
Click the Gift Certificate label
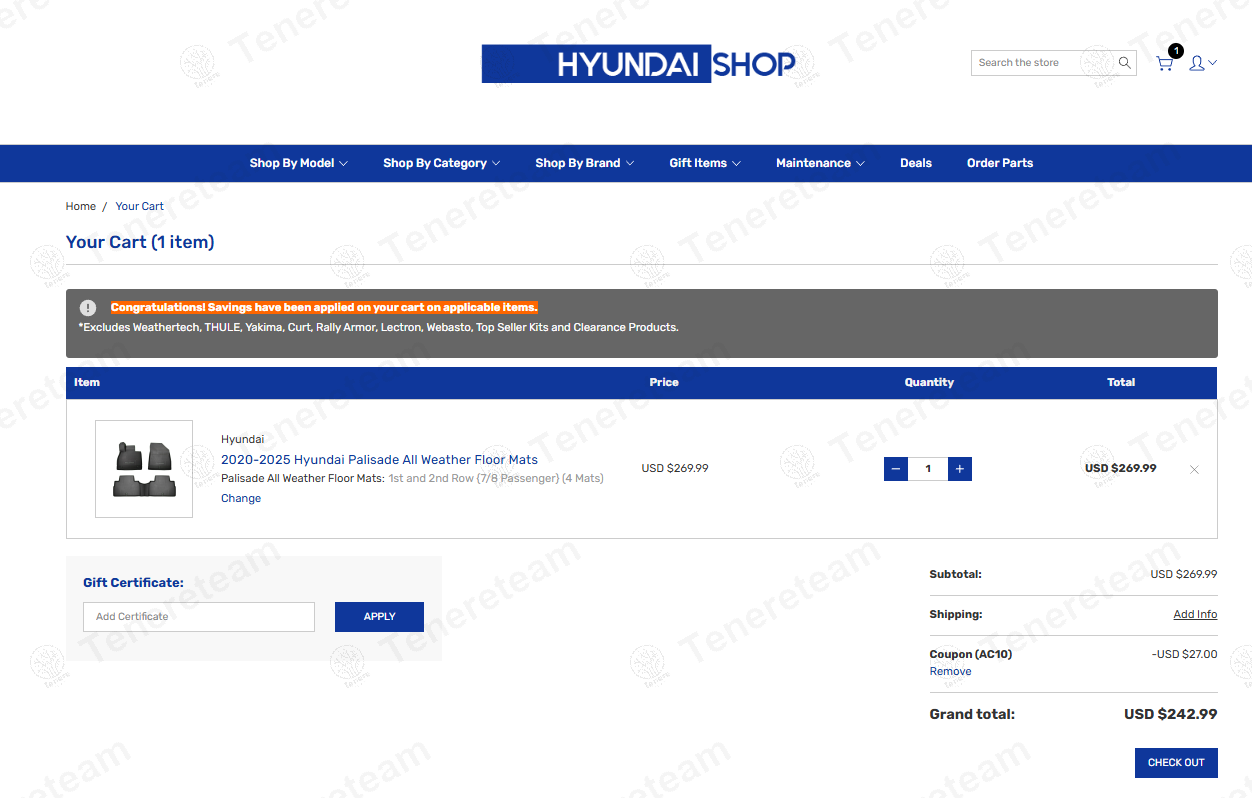[x=133, y=583]
